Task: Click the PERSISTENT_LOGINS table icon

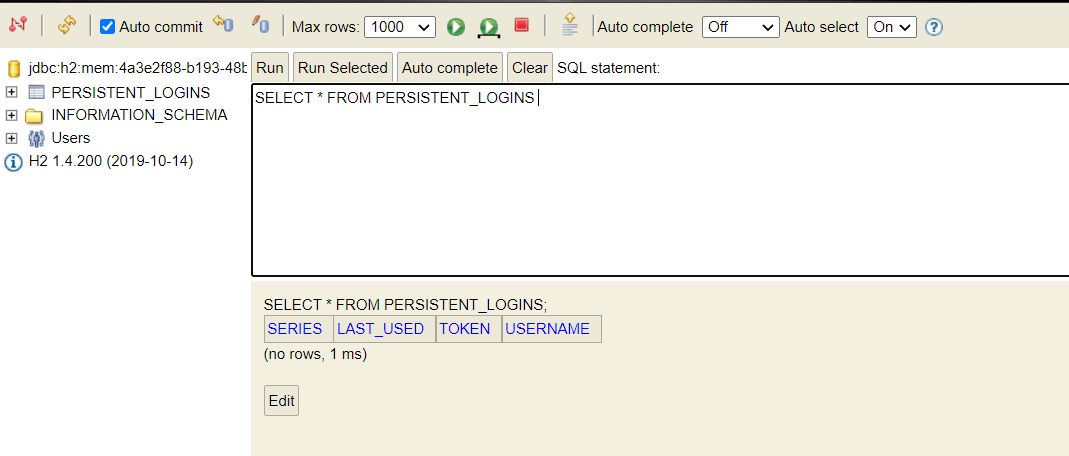Action: click(x=36, y=92)
